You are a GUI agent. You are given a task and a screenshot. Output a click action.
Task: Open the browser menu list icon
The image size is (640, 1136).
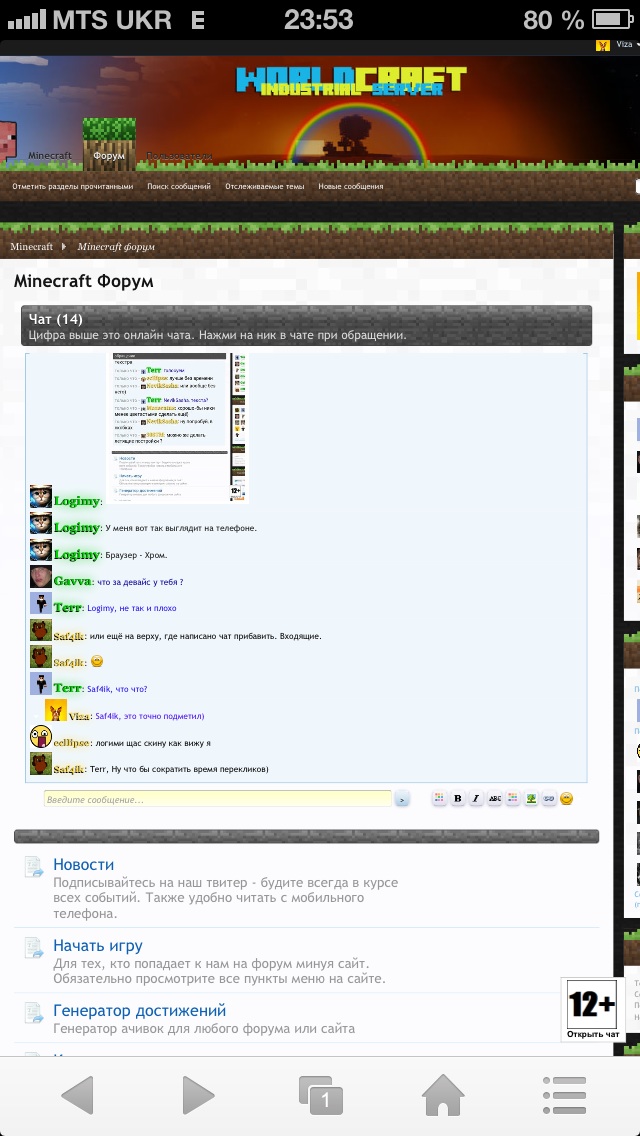564,1095
